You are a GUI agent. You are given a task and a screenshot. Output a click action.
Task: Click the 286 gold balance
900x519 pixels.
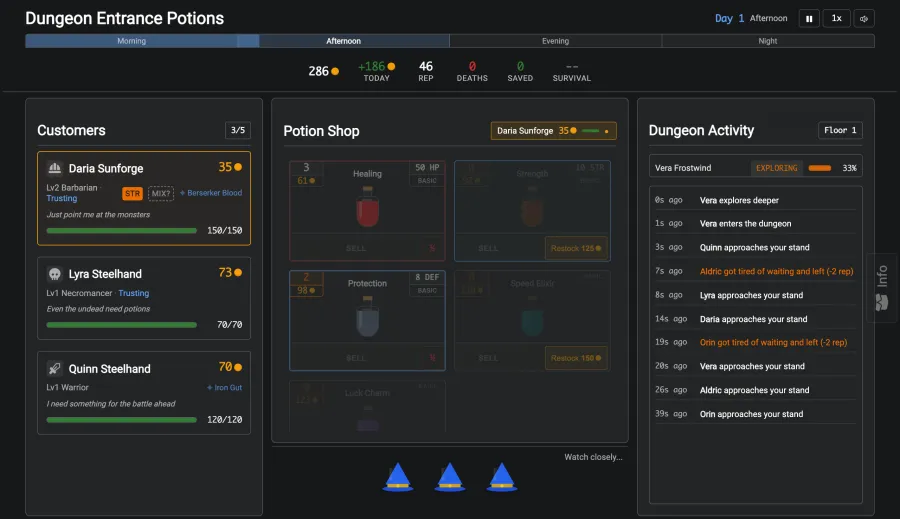(323, 71)
